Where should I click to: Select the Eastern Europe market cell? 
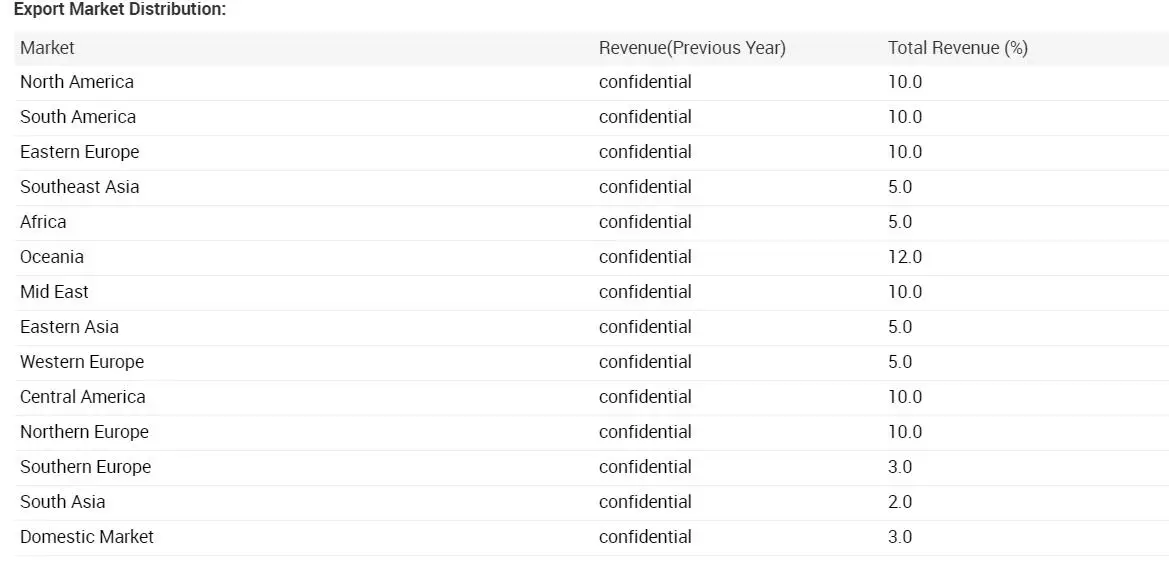(80, 152)
